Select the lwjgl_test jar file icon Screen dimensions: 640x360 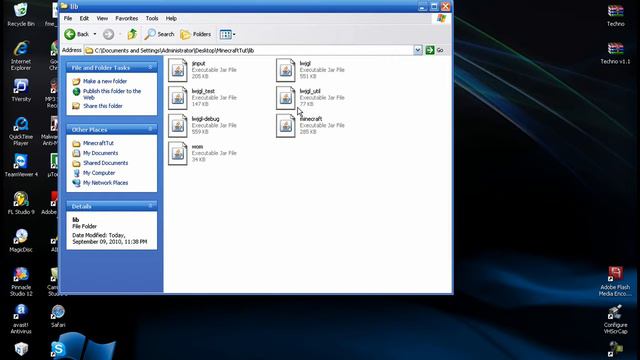click(178, 98)
